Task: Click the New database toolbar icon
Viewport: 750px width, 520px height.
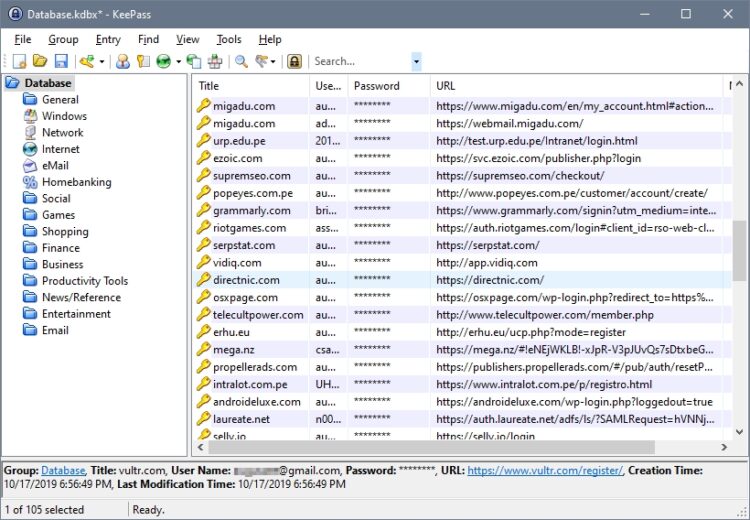Action: click(20, 61)
